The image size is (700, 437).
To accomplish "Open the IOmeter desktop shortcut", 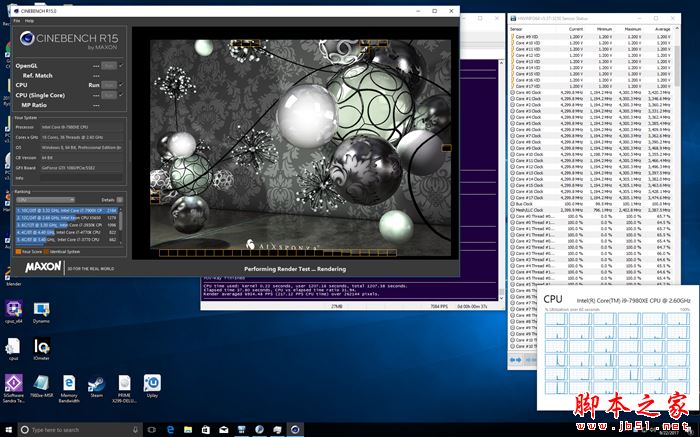I will click(42, 349).
